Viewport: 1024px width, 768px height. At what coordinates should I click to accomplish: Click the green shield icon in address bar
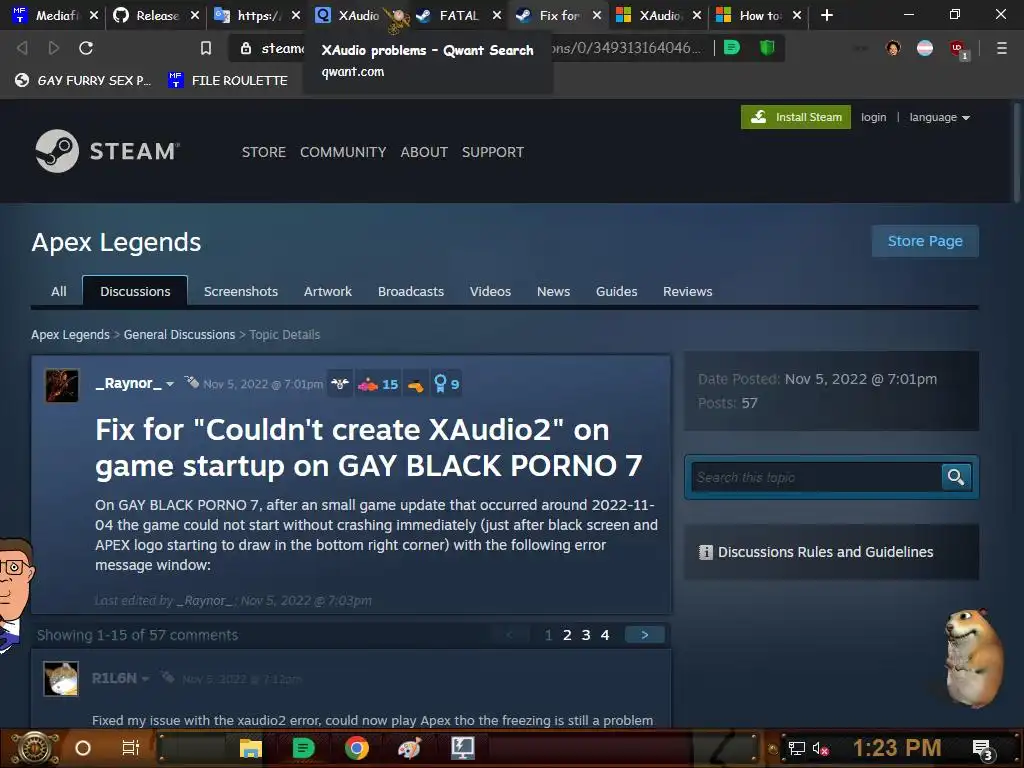767,47
